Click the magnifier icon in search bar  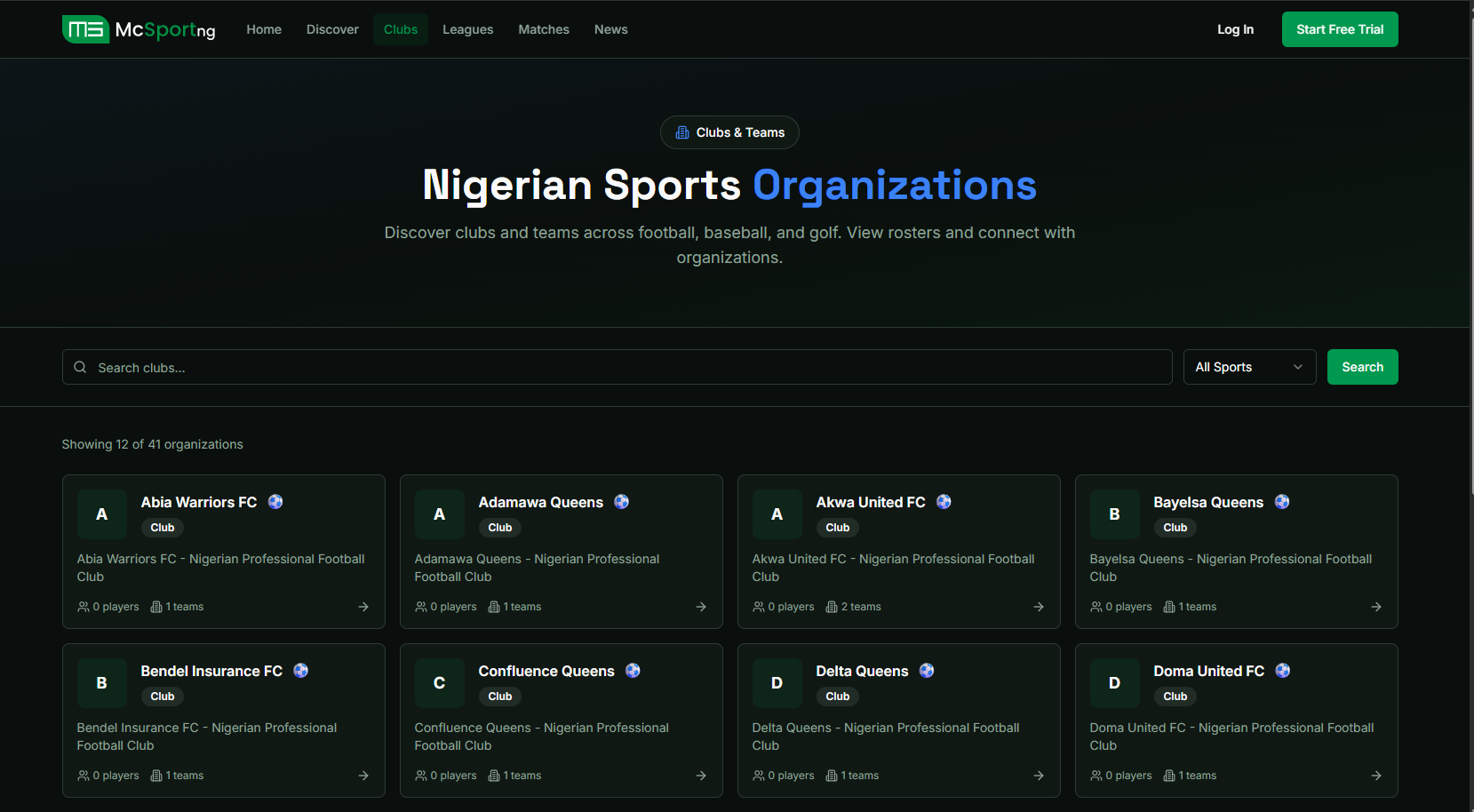[x=80, y=367]
